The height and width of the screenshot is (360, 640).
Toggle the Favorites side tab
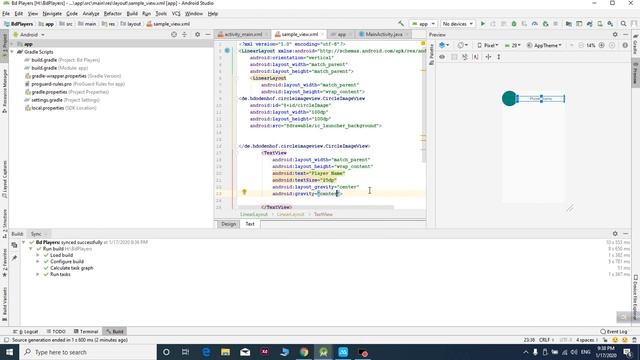tap(4, 263)
